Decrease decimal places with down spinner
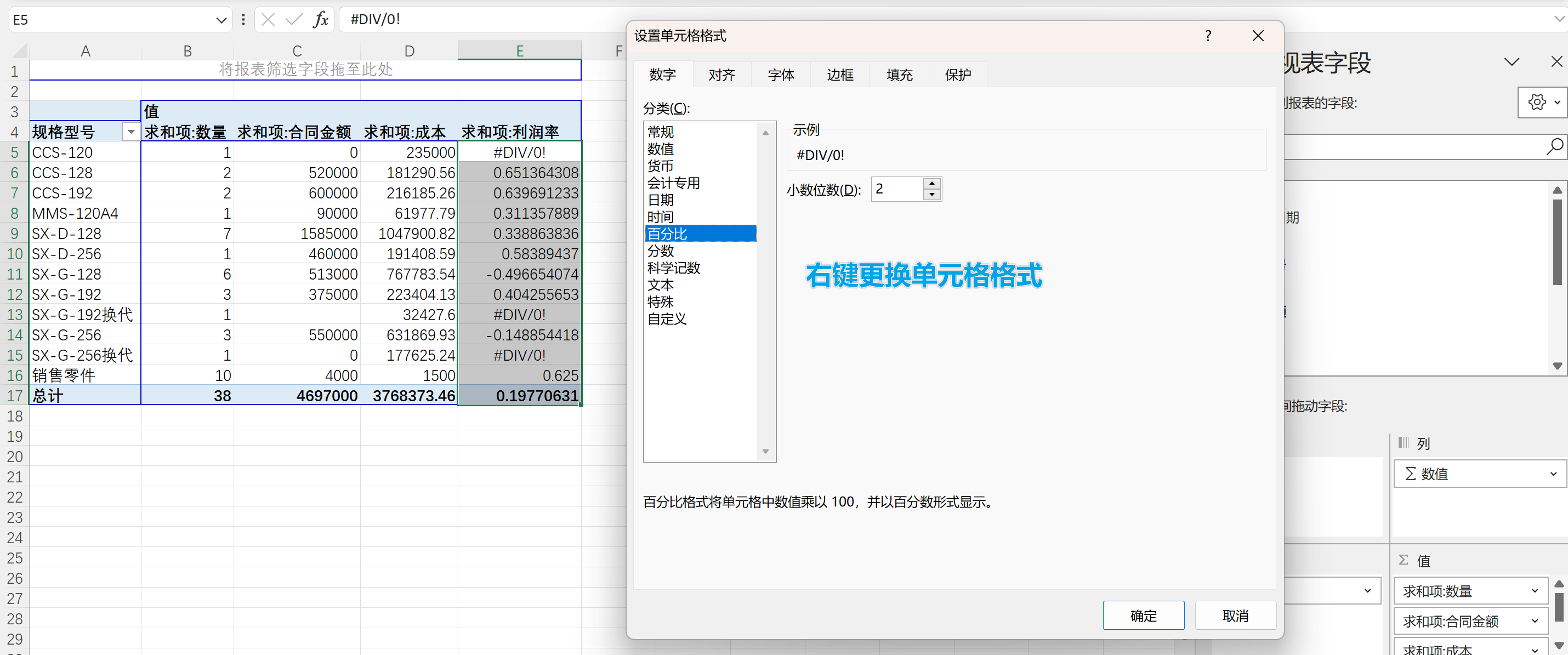Image resolution: width=1568 pixels, height=655 pixels. (932, 195)
